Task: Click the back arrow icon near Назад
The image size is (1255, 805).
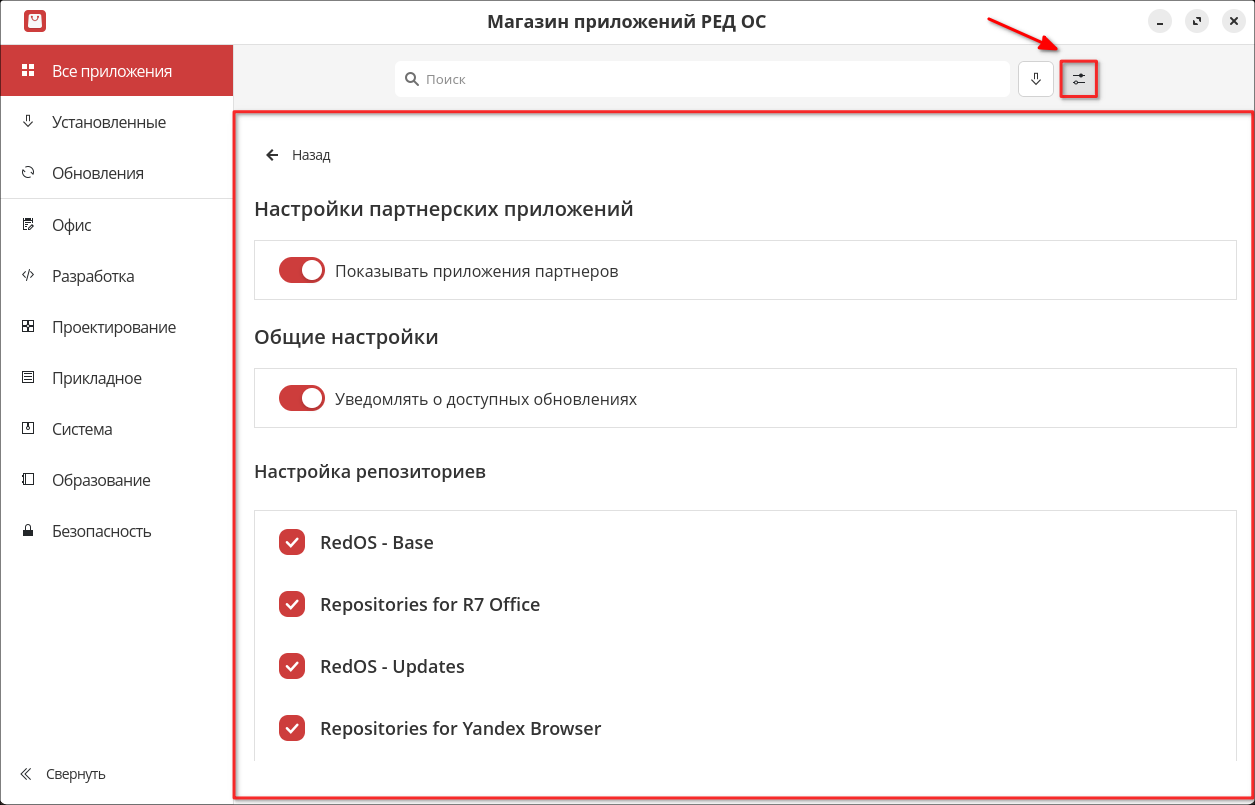Action: coord(272,155)
